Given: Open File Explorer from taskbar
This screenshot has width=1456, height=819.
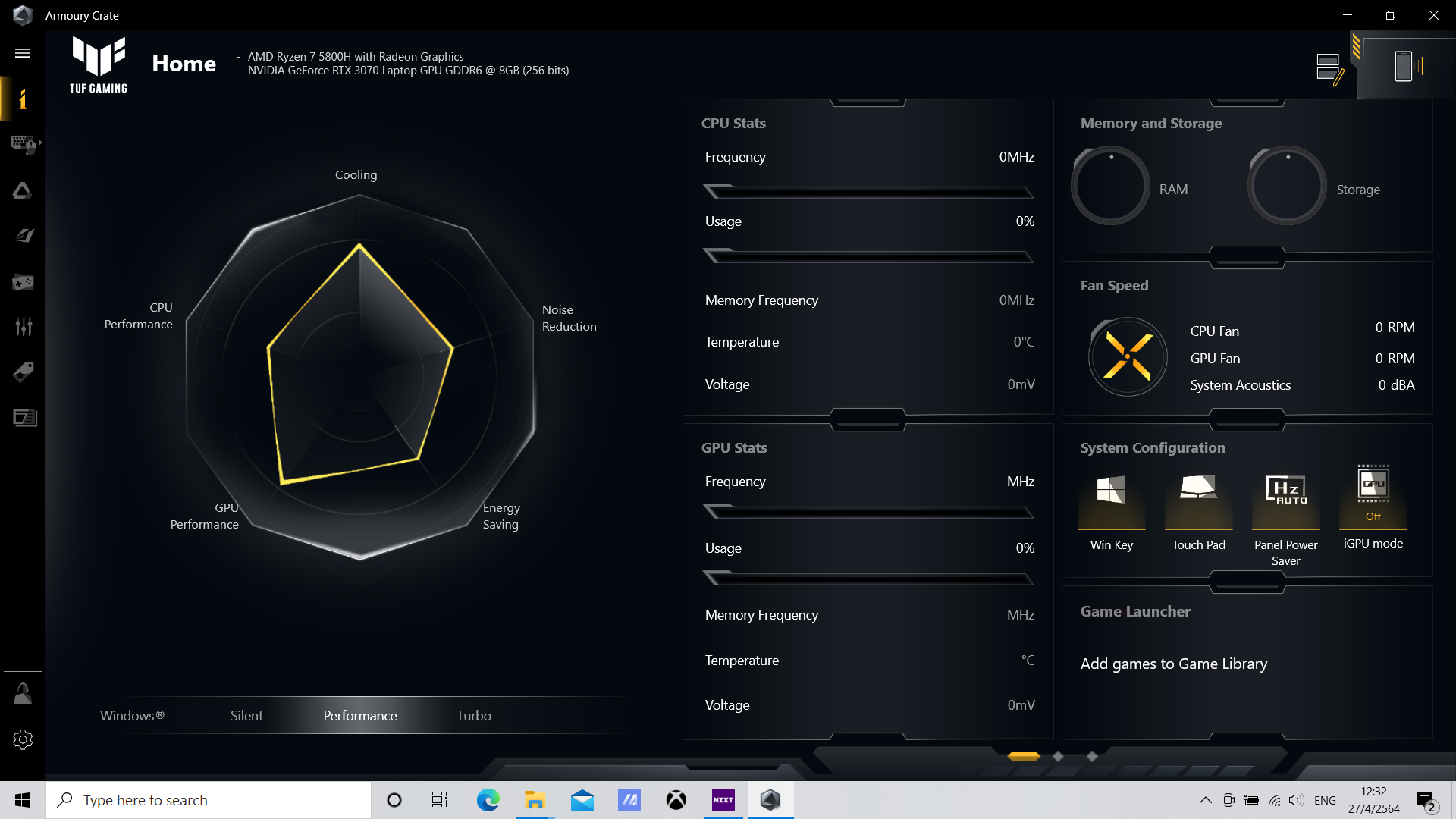Looking at the screenshot, I should pyautogui.click(x=535, y=800).
